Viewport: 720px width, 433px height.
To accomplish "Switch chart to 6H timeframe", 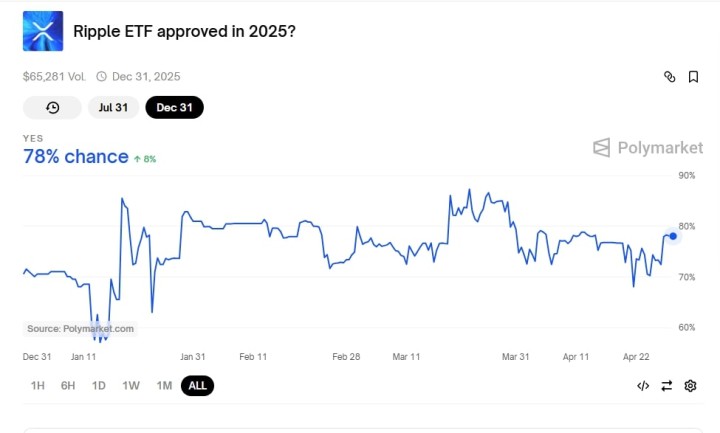I will tap(68, 386).
